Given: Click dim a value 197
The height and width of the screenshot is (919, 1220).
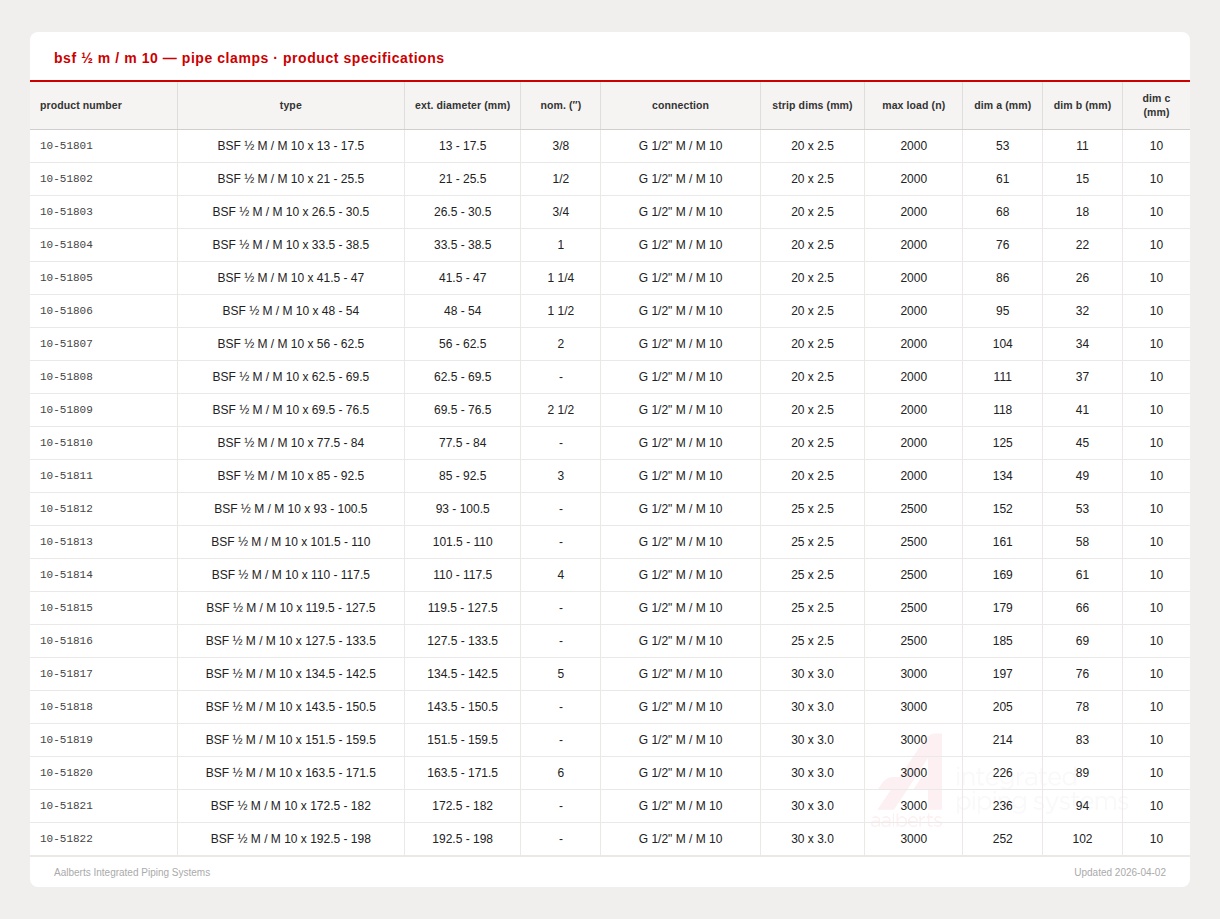Looking at the screenshot, I should [x=1002, y=674].
